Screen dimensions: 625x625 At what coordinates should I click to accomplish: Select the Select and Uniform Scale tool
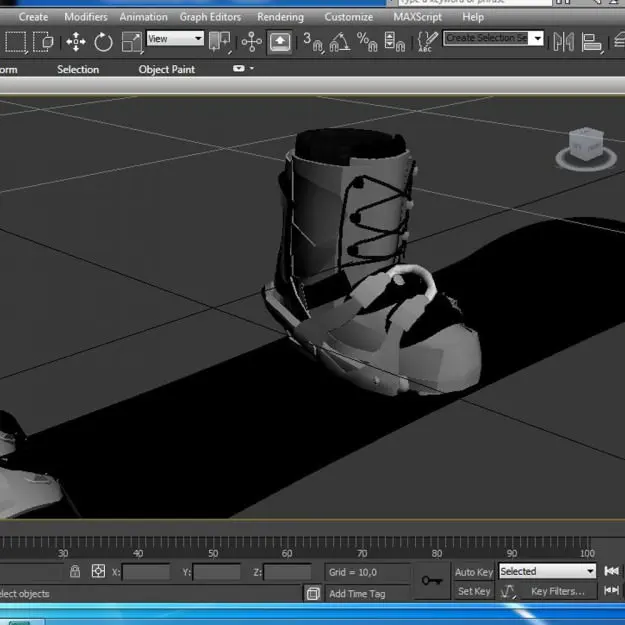click(132, 42)
